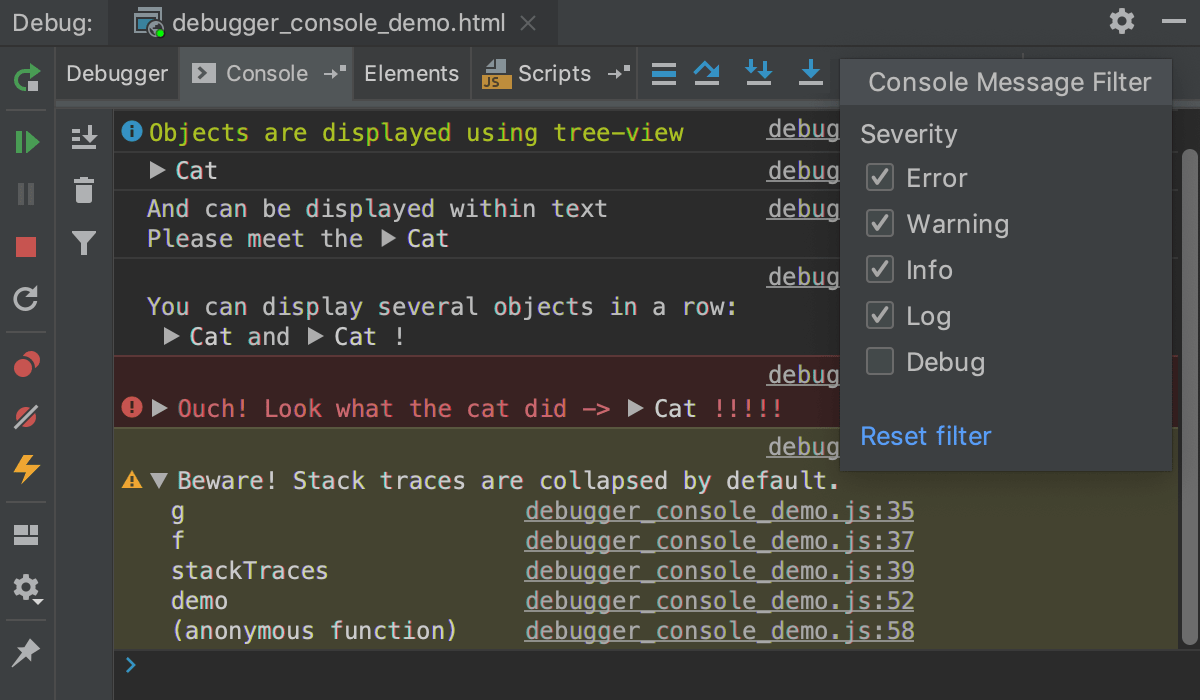
Task: Click the Scroll to End icon
Action: [84, 137]
